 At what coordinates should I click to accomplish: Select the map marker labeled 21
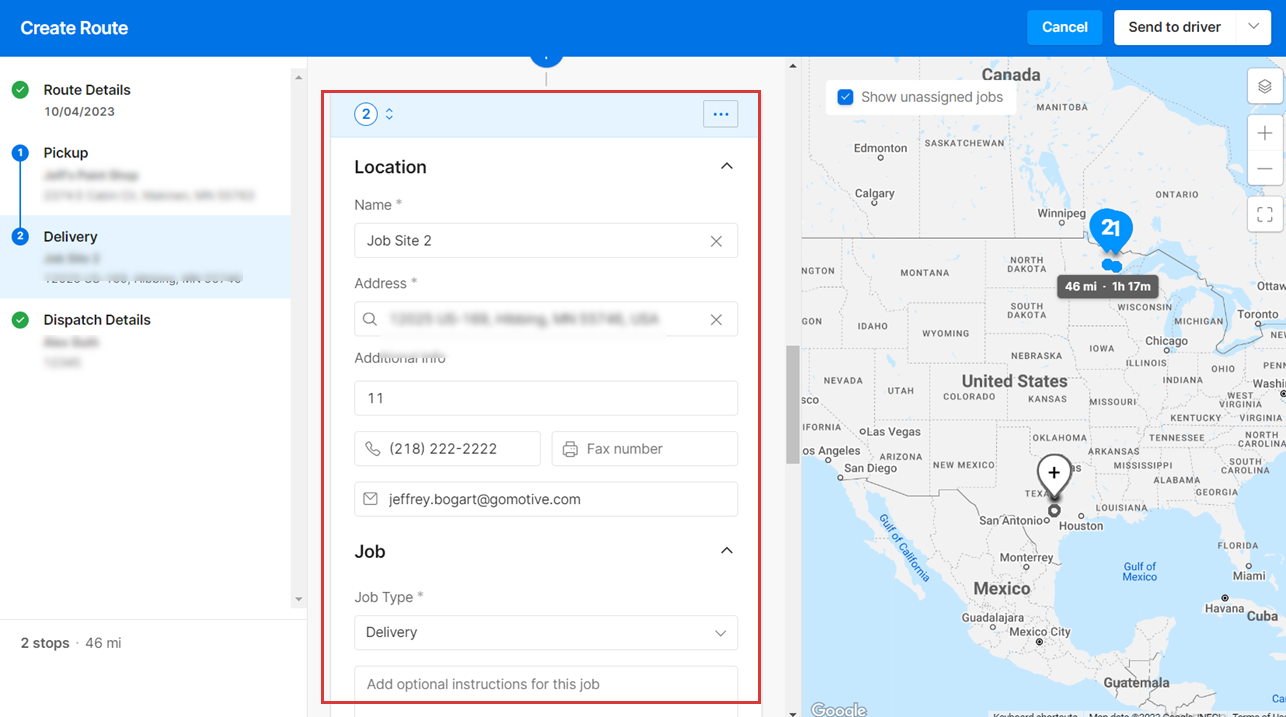[x=1111, y=229]
